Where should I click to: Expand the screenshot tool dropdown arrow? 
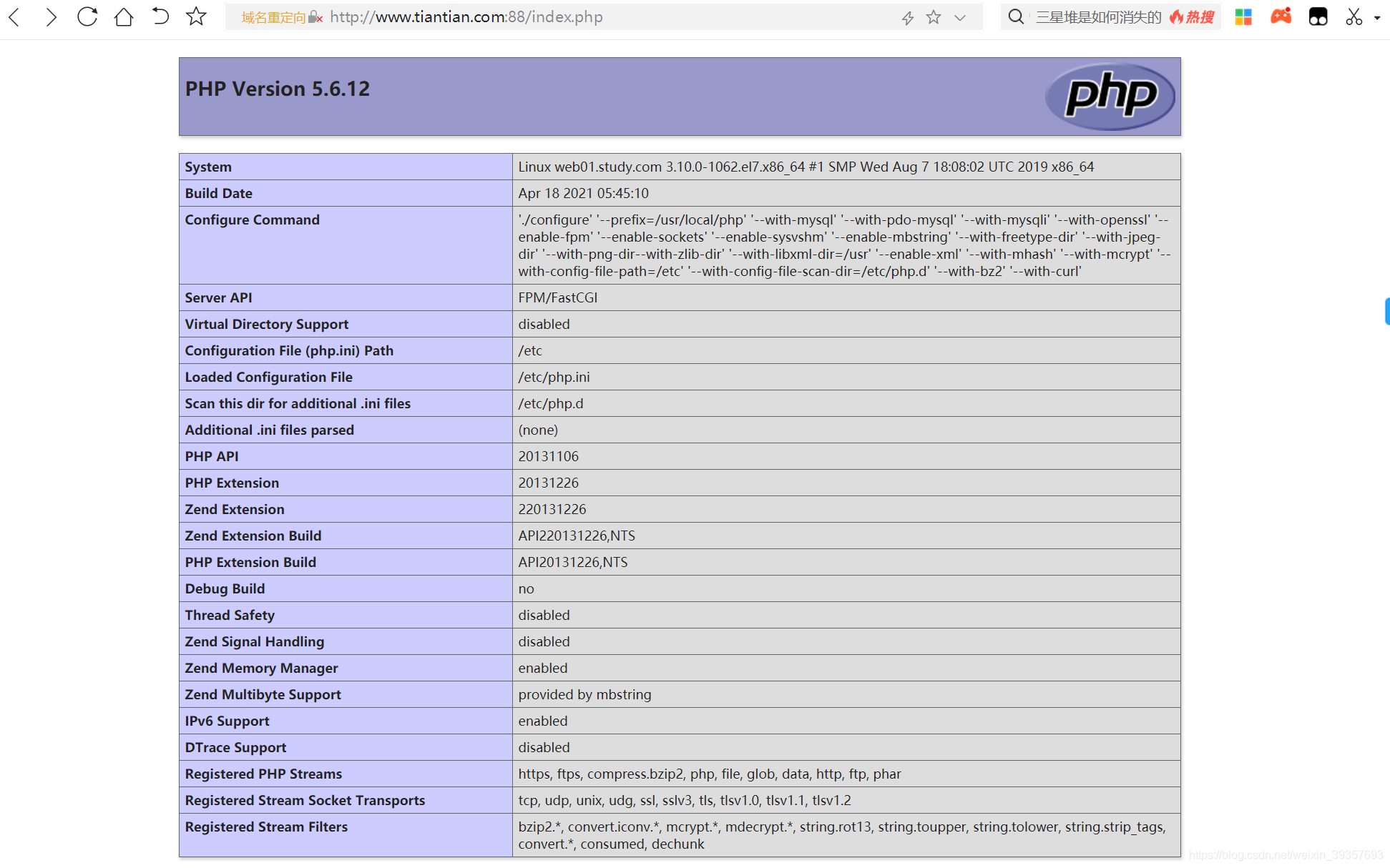(x=1377, y=18)
